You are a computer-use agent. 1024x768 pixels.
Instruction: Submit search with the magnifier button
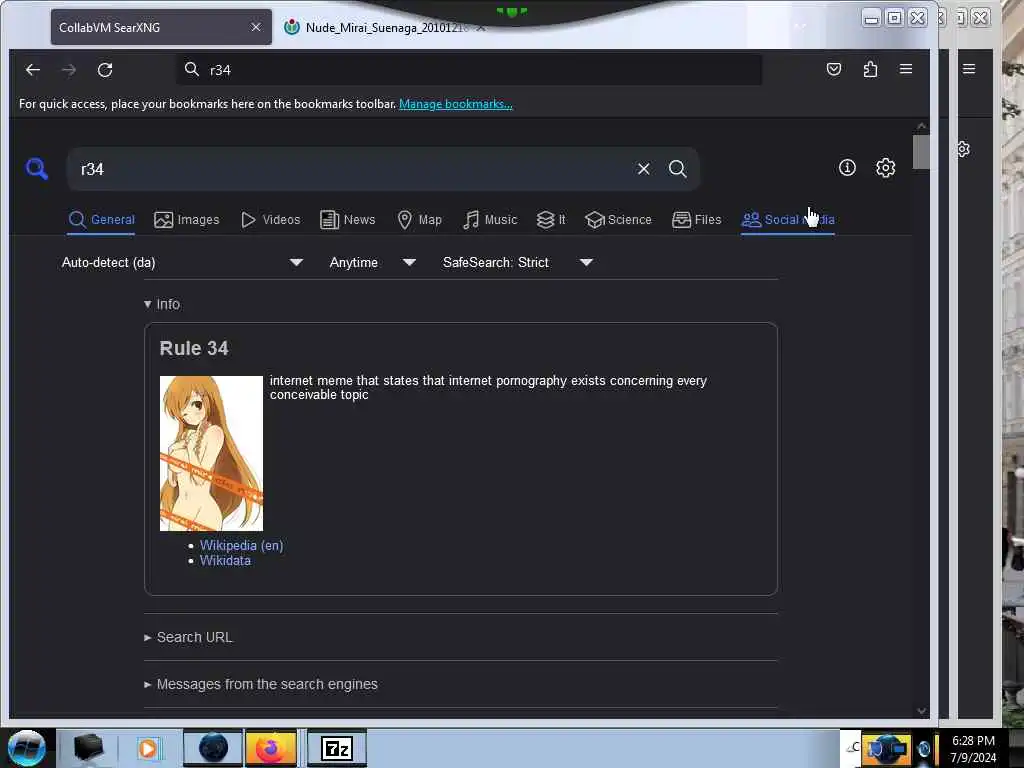(x=677, y=169)
